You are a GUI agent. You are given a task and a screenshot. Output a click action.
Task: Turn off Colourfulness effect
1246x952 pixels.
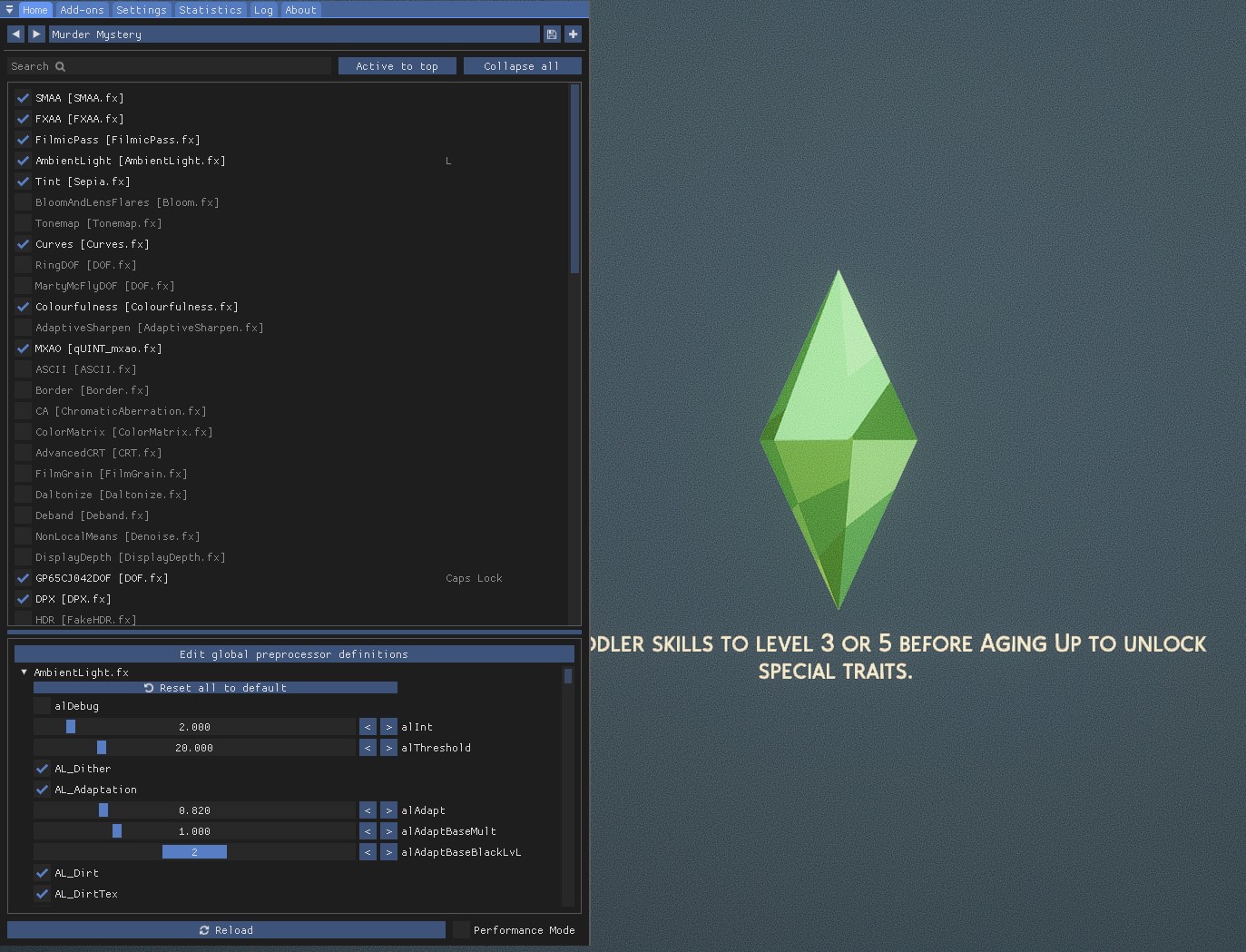click(23, 307)
